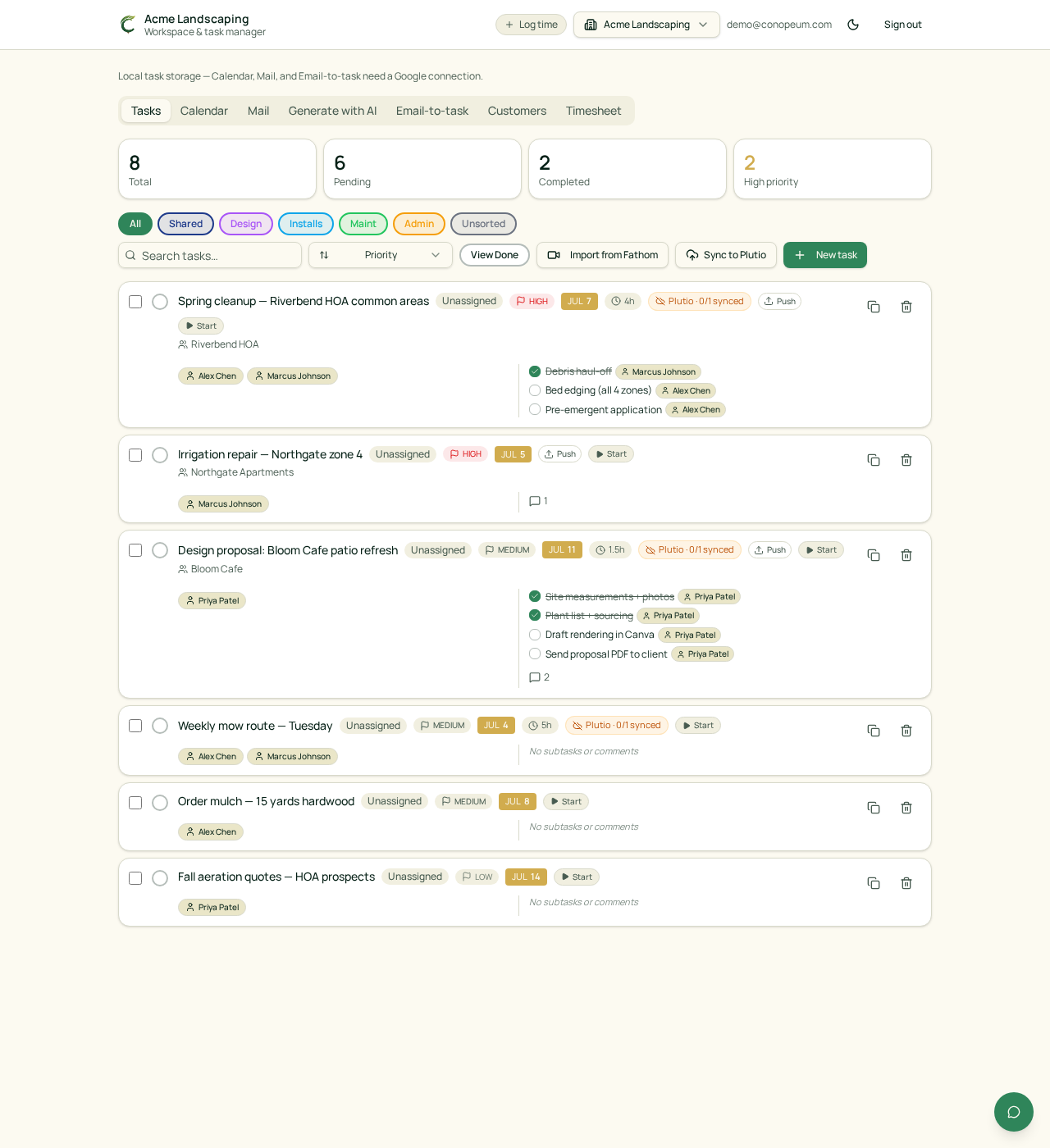Click Plutio sync badge on Design proposal

tap(690, 550)
